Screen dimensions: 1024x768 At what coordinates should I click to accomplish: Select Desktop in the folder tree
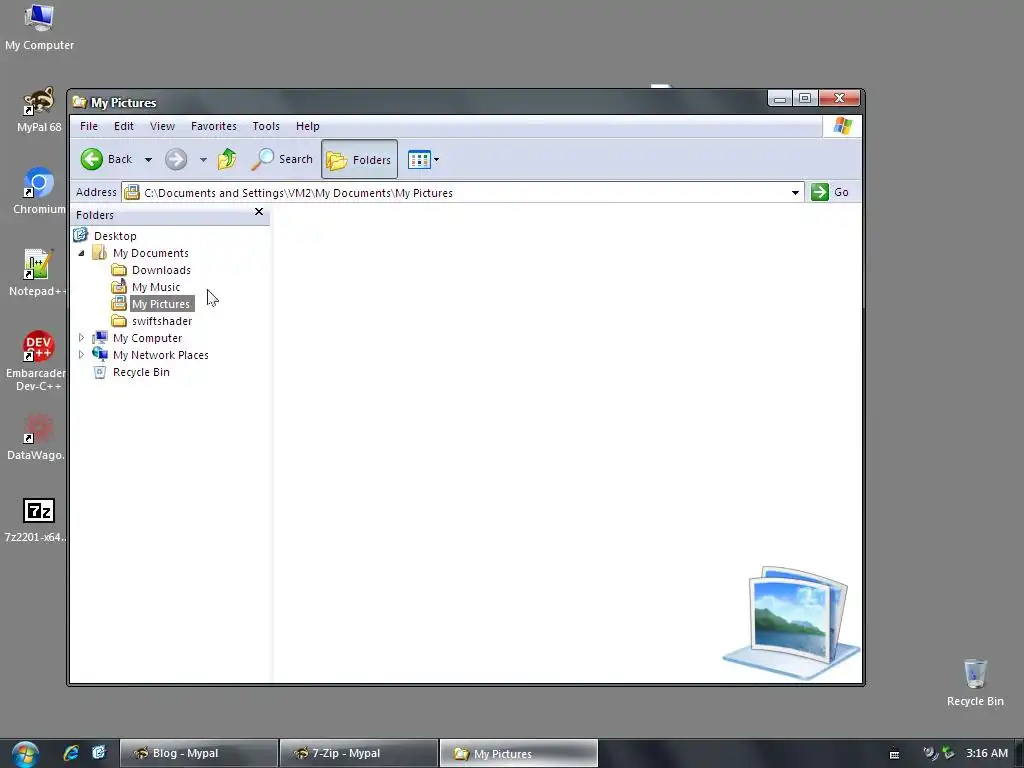coord(115,236)
